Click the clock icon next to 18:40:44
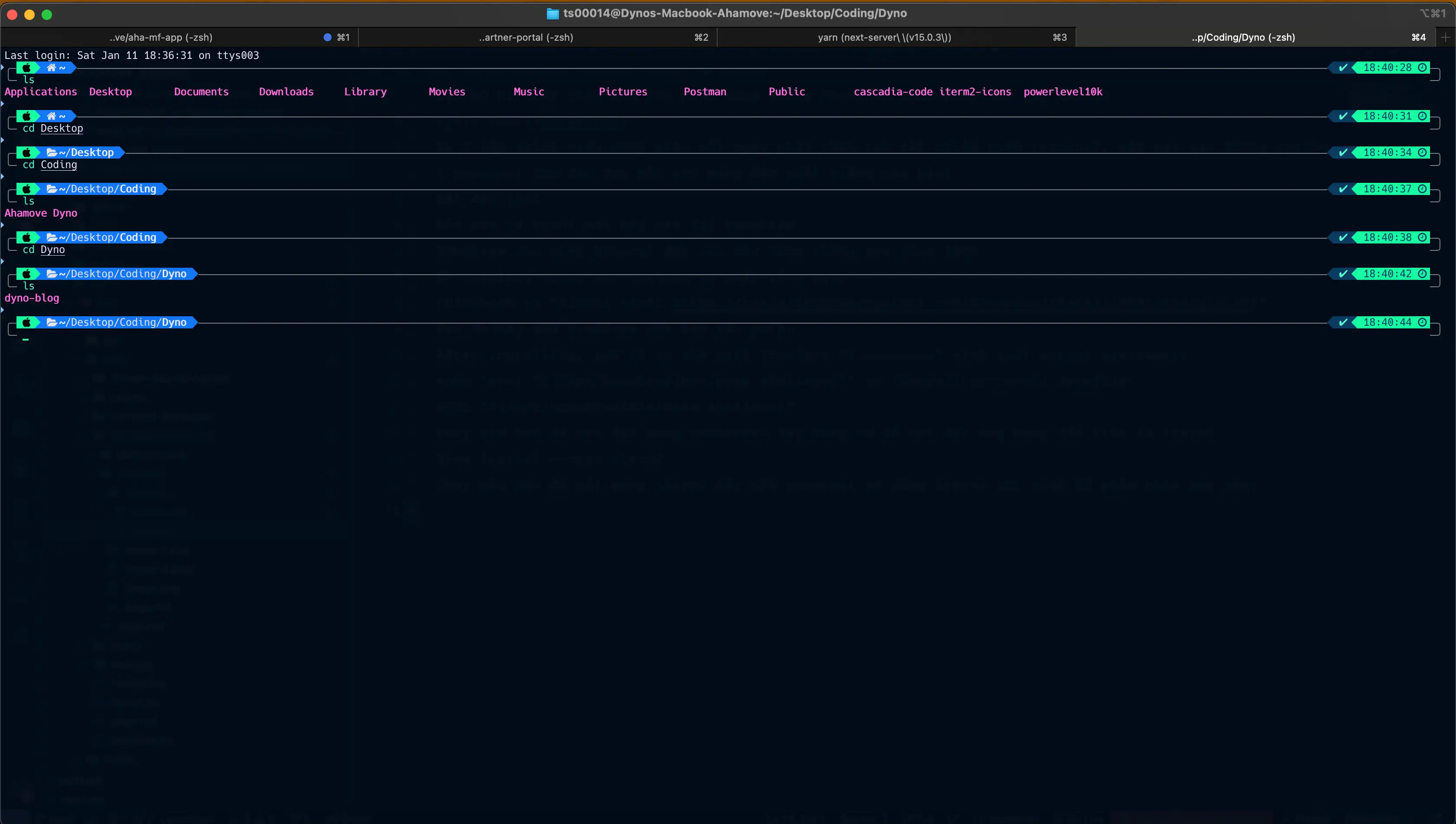Image resolution: width=1456 pixels, height=824 pixels. pos(1422,323)
